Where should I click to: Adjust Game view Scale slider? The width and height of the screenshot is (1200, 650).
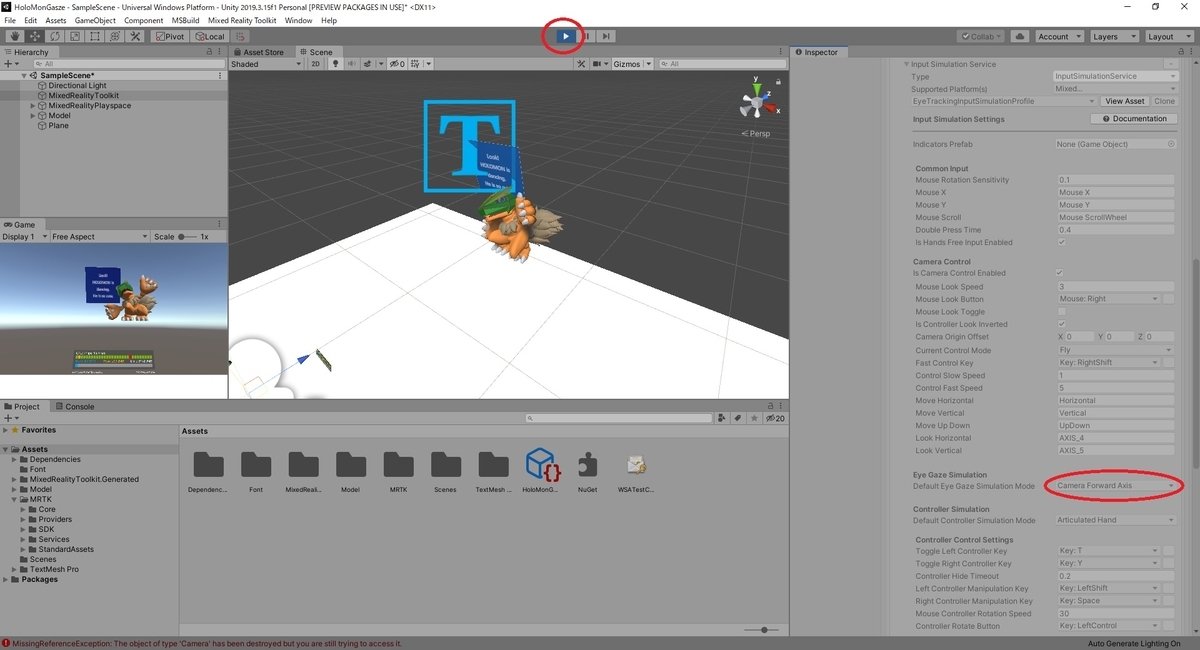[187, 237]
